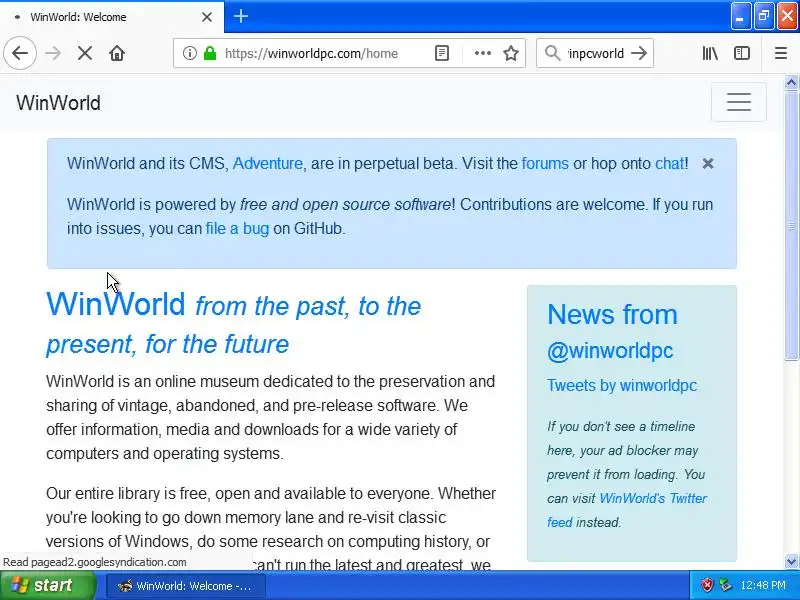Open page actions three-dots menu
The image size is (800, 600).
pos(483,53)
